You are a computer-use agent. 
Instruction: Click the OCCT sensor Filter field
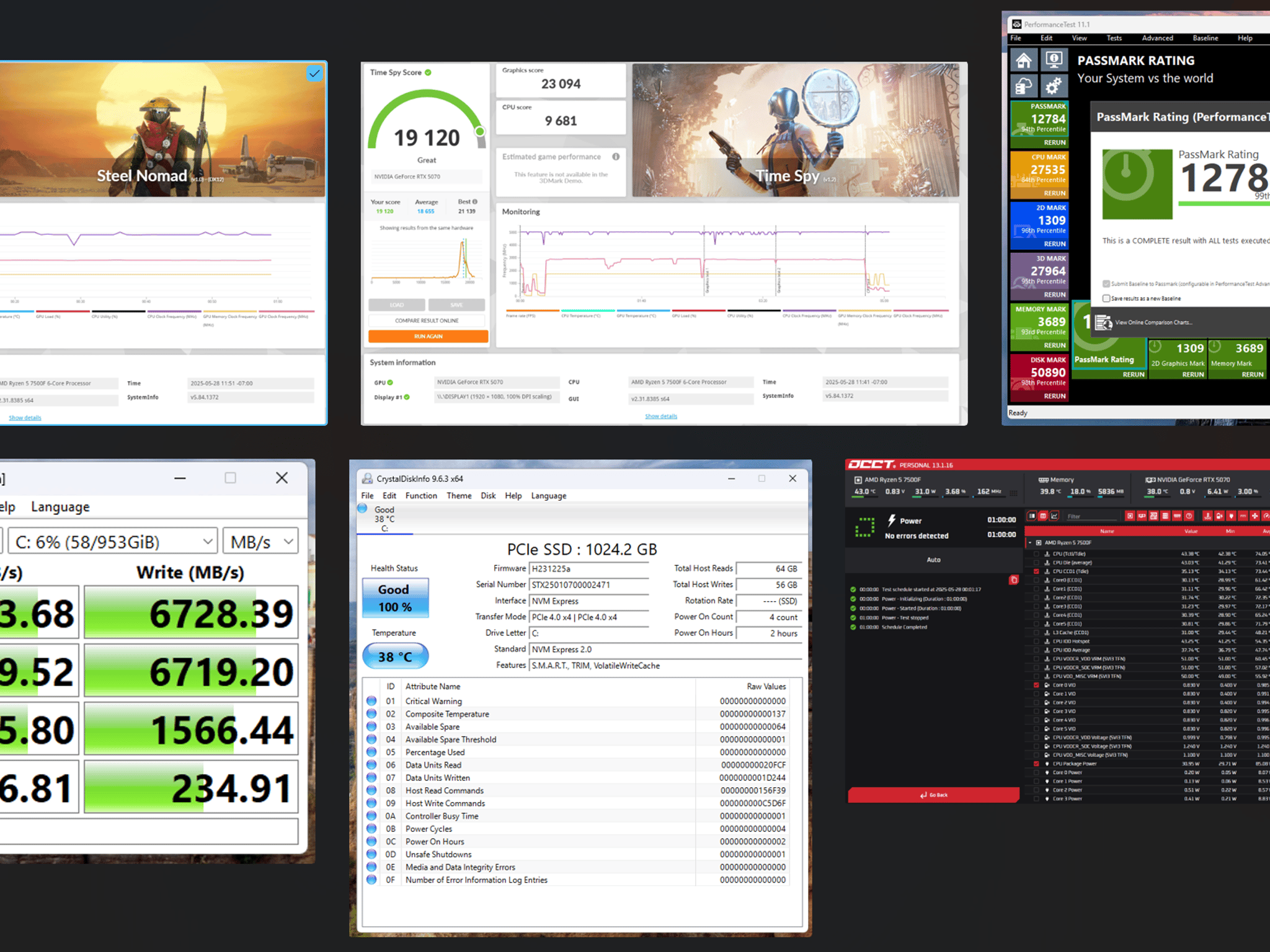[x=1091, y=516]
